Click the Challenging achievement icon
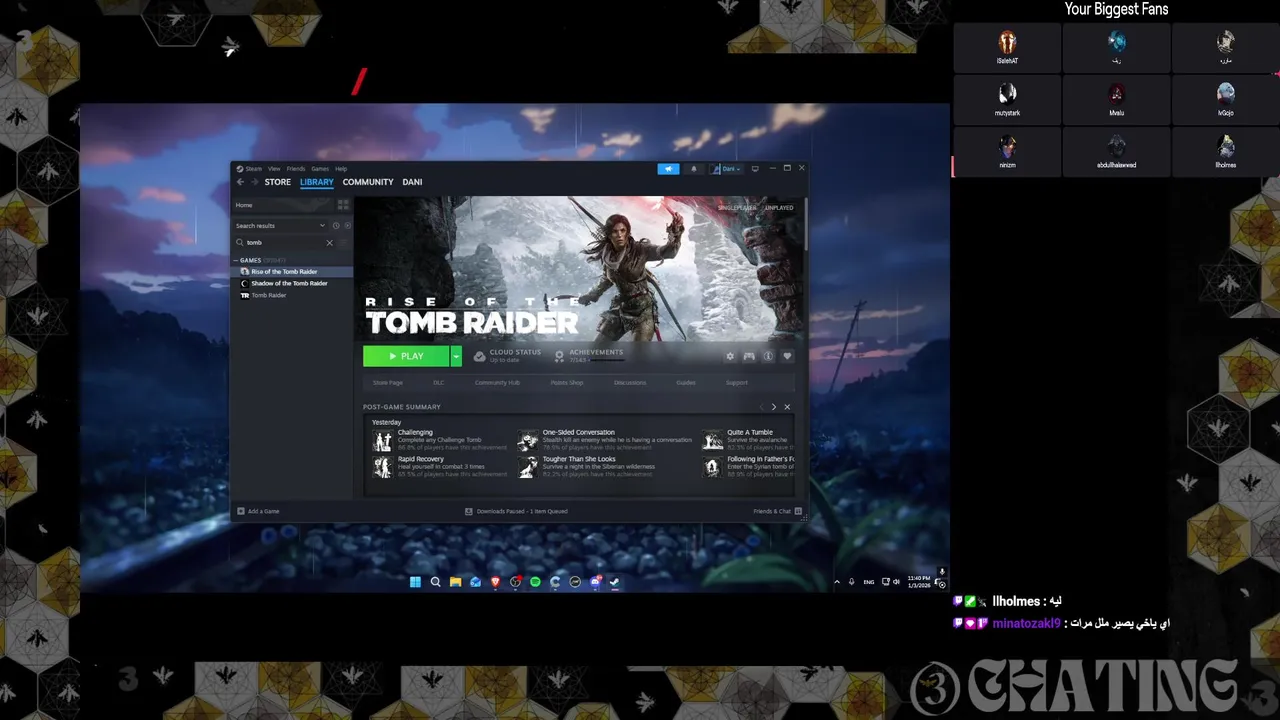Viewport: 1280px width, 720px height. click(382, 440)
